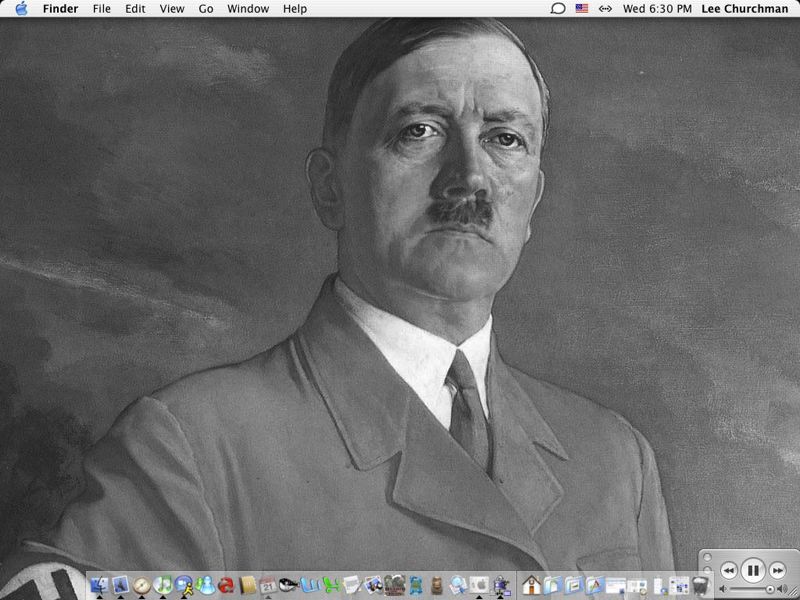Open iChat from the Dock
The height and width of the screenshot is (600, 800).
point(184,585)
